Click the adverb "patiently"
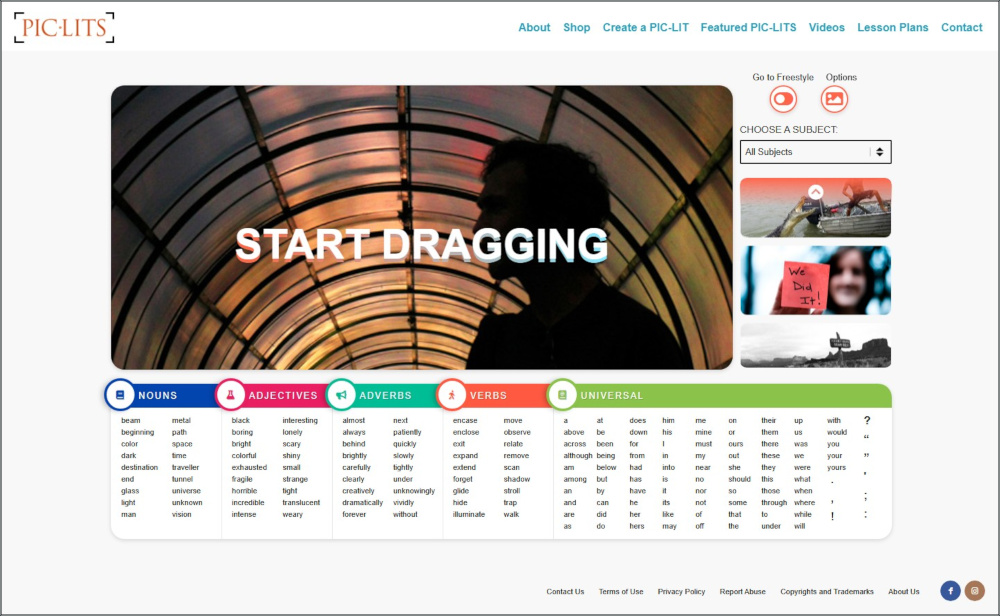The width and height of the screenshot is (1000, 616). (x=407, y=432)
